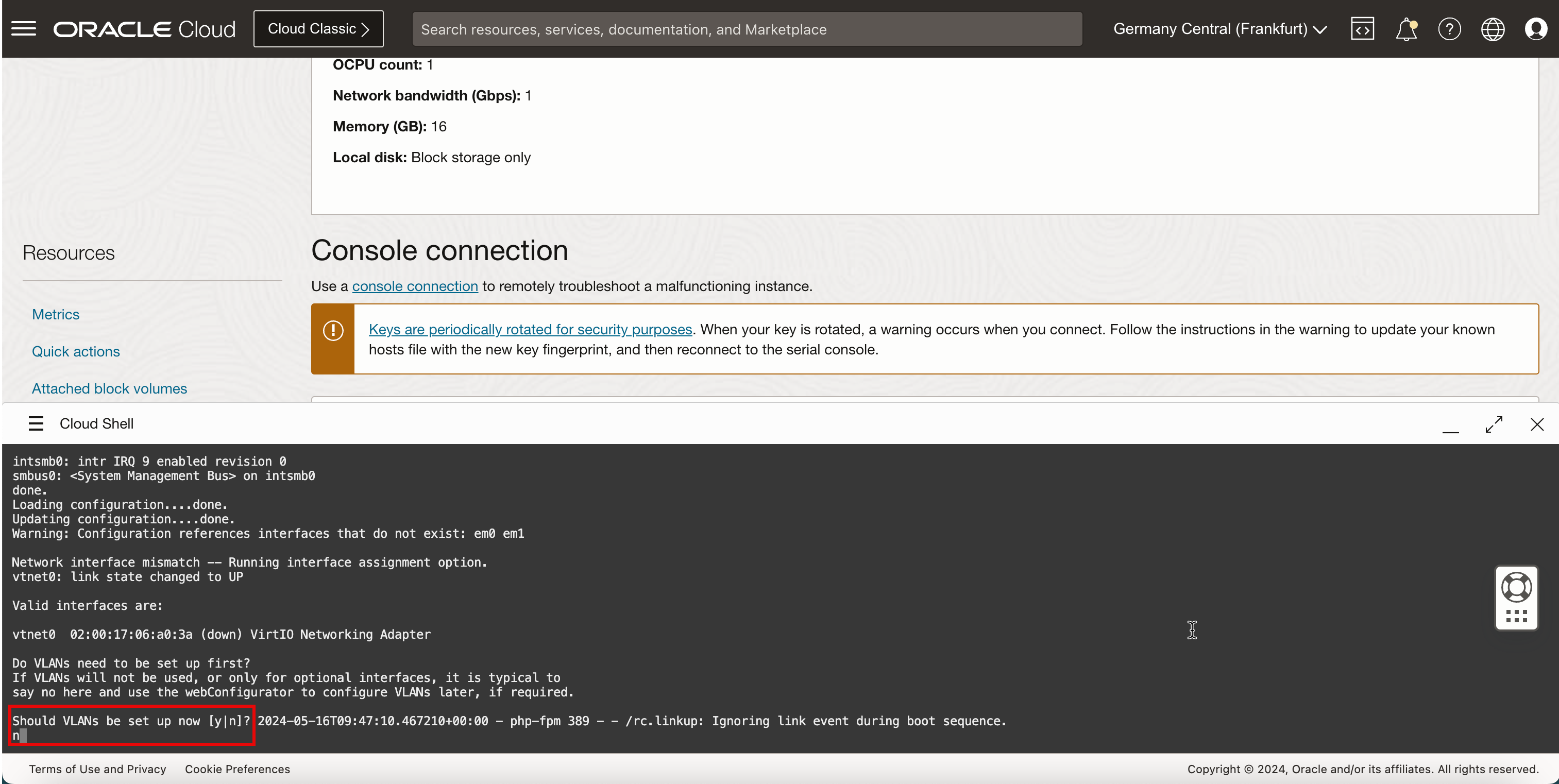This screenshot has height=784, width=1559.
Task: Click the user profile account icon
Action: 1537,29
